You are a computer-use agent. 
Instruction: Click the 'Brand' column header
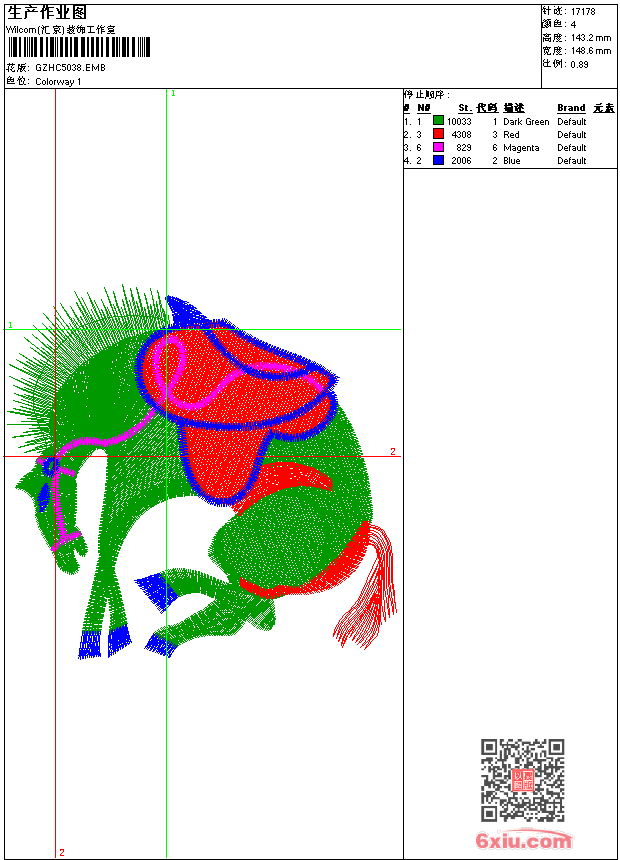[571, 108]
